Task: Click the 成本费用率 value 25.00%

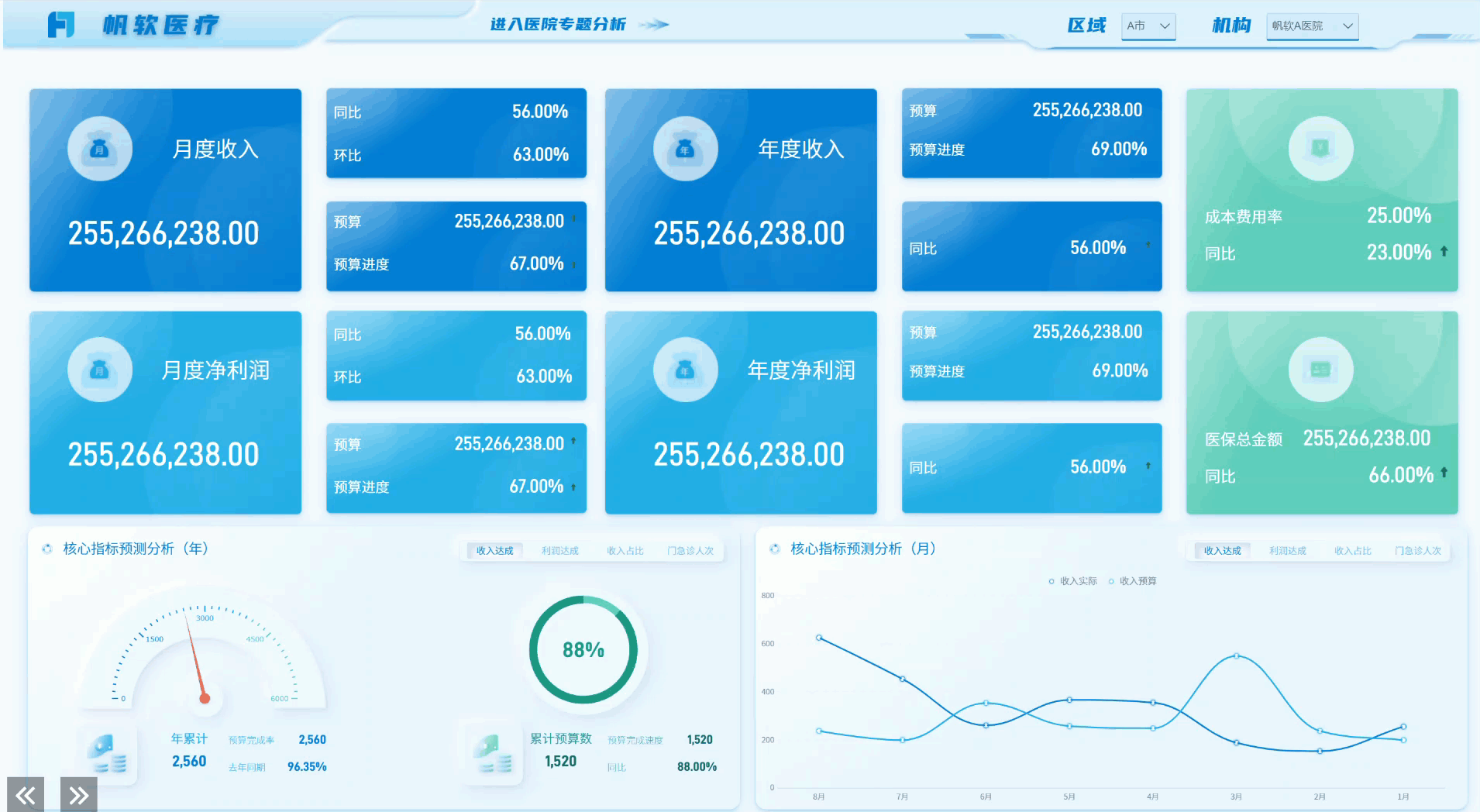Action: (x=1399, y=215)
